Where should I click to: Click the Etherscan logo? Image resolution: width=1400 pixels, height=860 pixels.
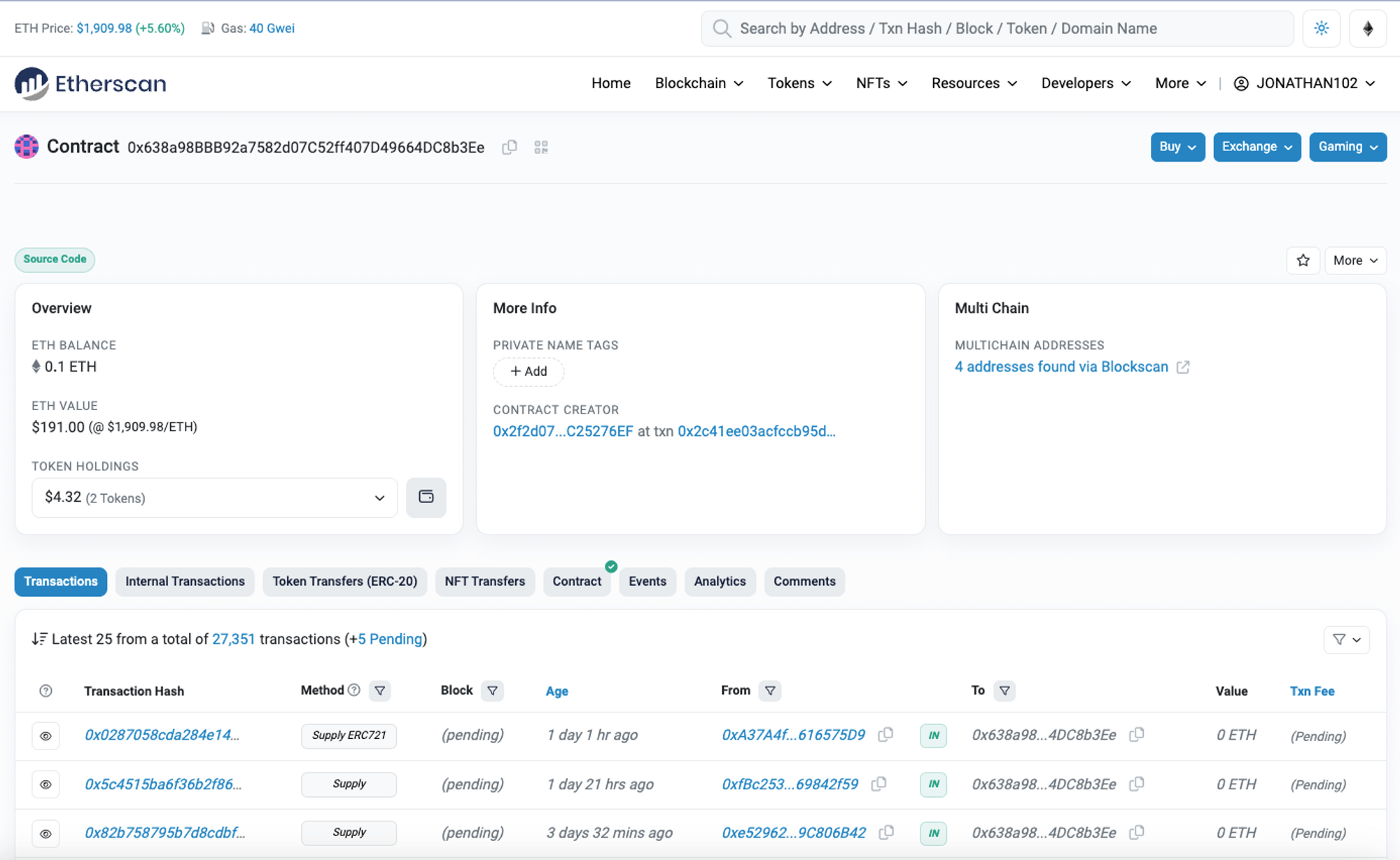(90, 83)
